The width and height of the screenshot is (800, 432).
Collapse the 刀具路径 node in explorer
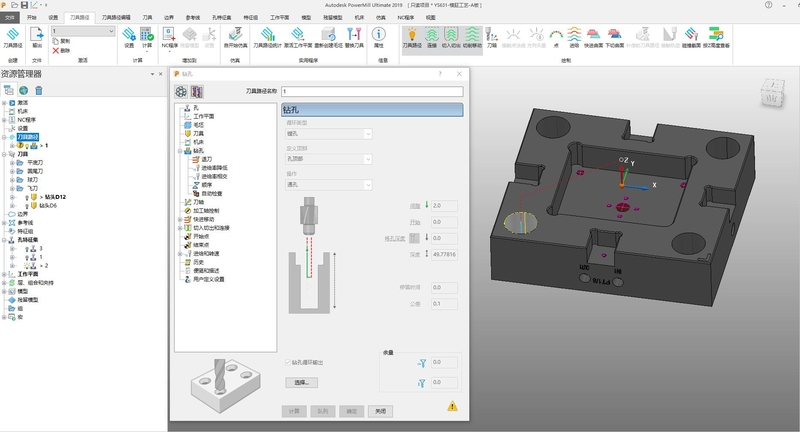(x=5, y=137)
